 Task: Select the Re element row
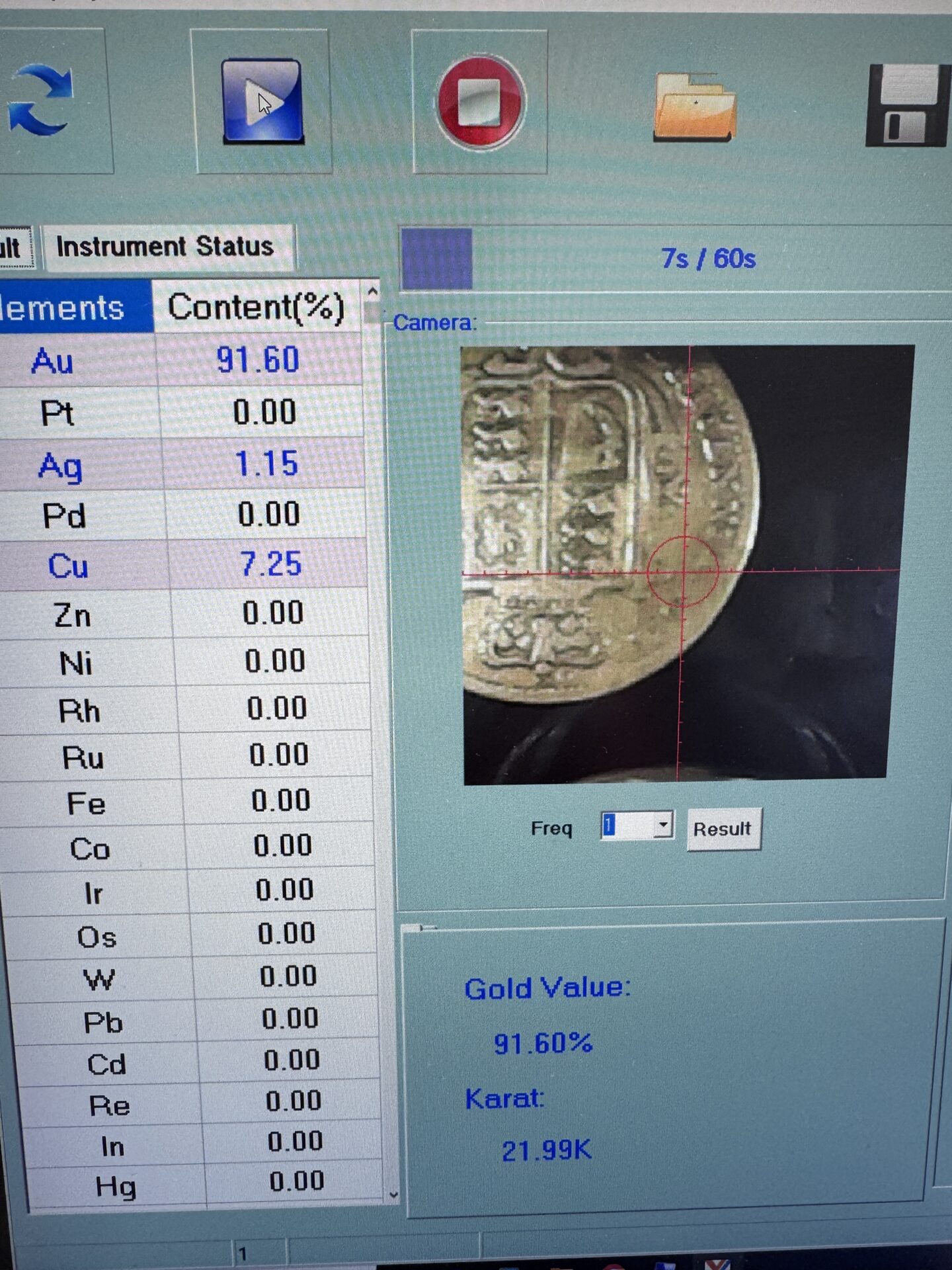click(200, 1102)
